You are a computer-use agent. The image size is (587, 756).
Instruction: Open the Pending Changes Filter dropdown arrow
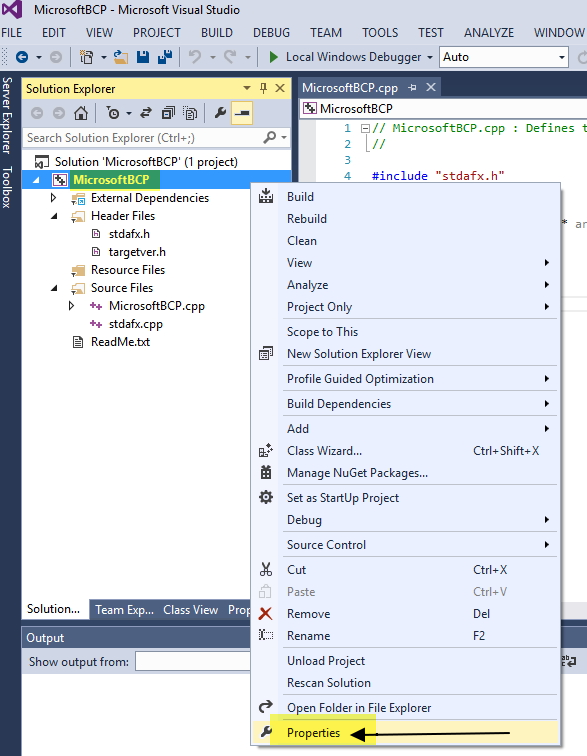[x=129, y=114]
